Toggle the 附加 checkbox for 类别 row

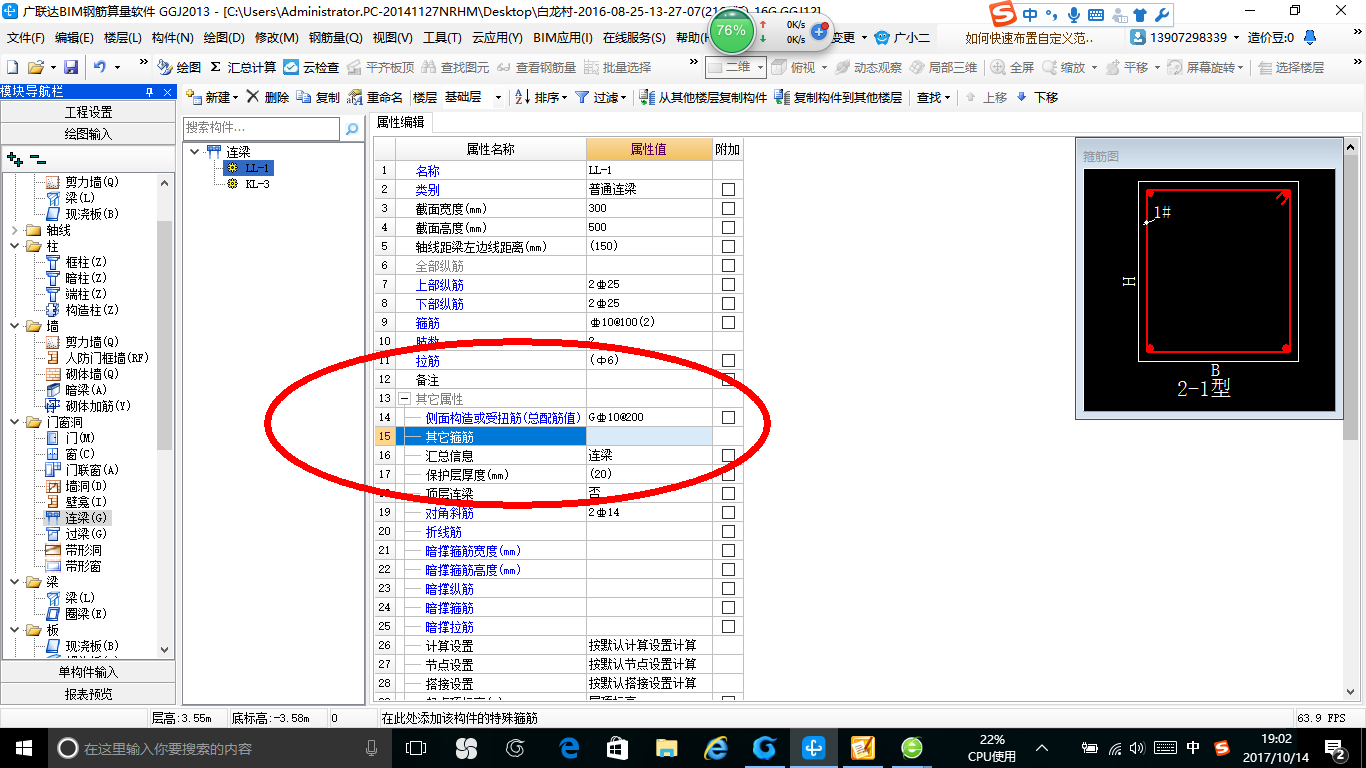(728, 190)
